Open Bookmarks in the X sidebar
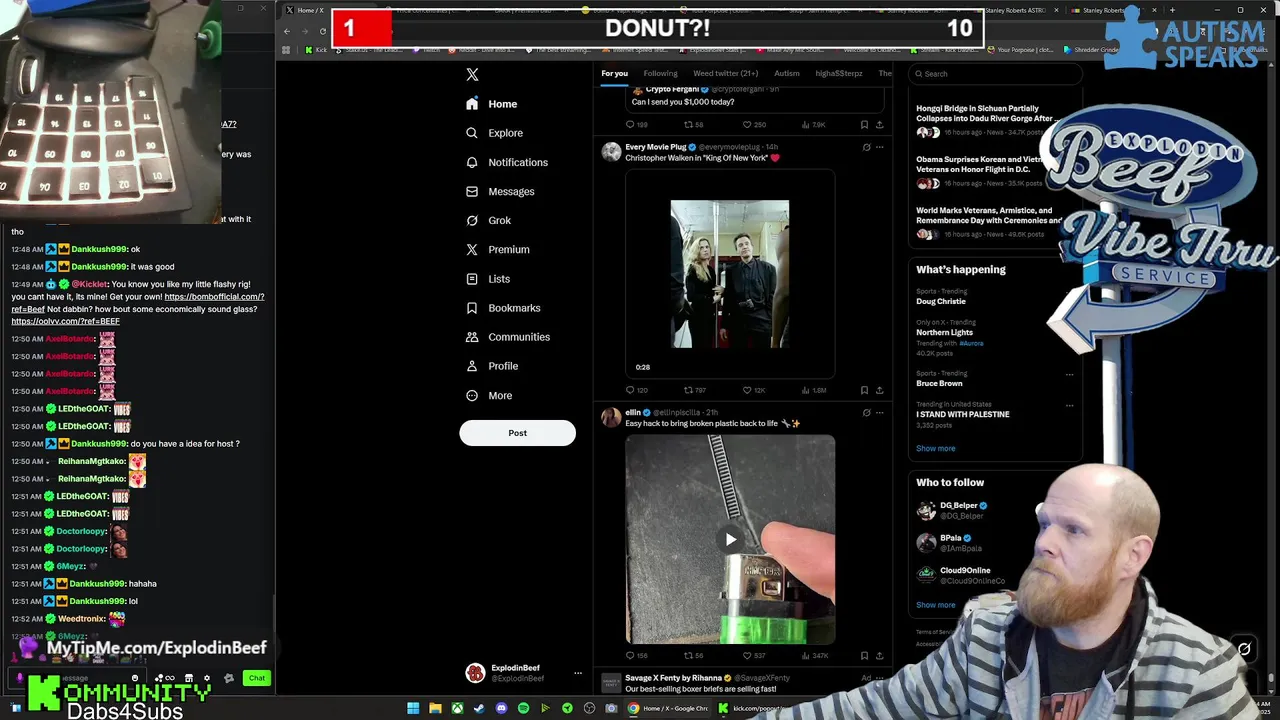This screenshot has height=720, width=1280. pos(502,308)
